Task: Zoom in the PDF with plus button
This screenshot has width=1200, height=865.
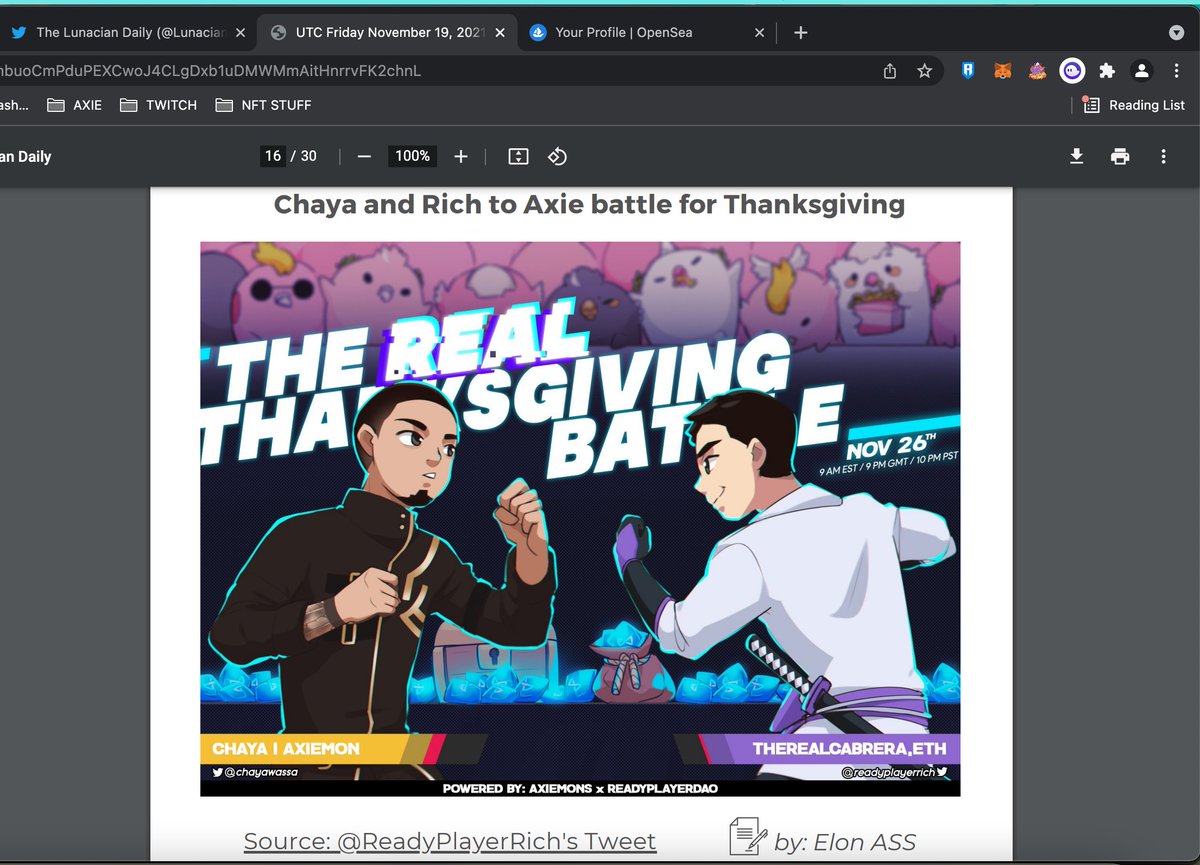Action: point(461,156)
